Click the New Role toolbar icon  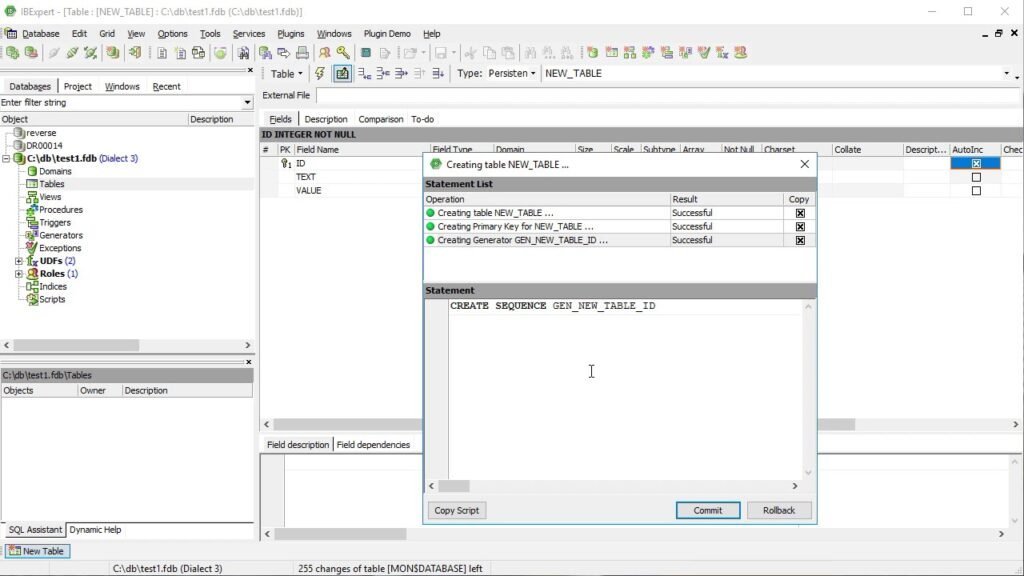click(x=740, y=53)
